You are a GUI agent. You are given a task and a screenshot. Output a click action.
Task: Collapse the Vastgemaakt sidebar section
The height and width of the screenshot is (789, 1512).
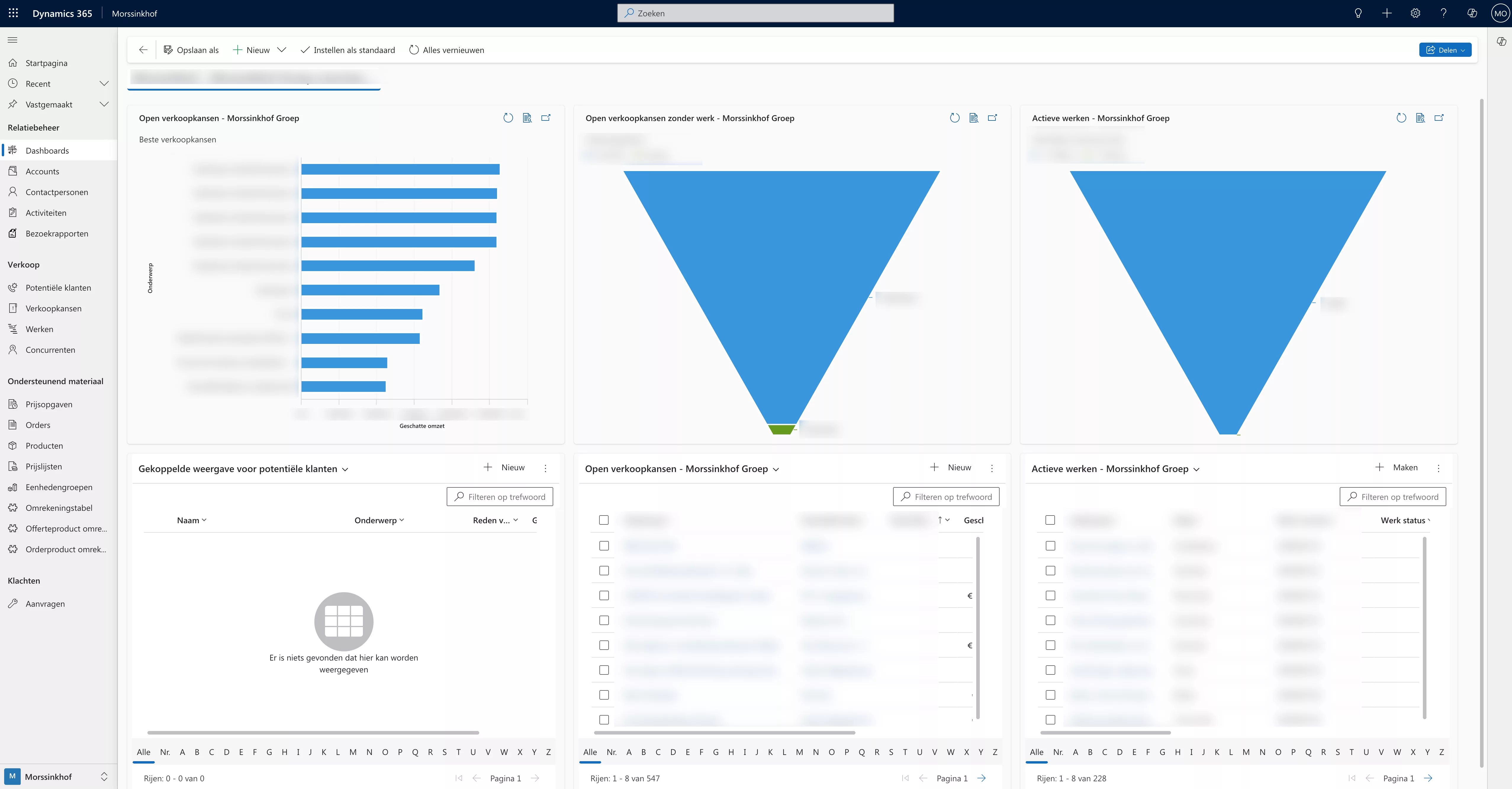click(104, 104)
